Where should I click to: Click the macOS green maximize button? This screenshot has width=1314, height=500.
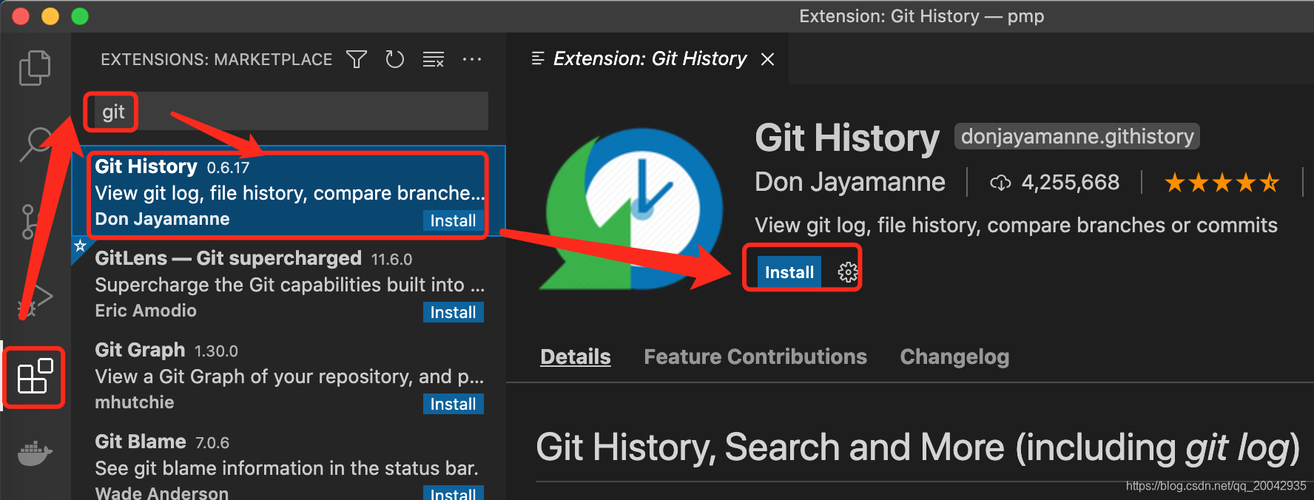[80, 16]
